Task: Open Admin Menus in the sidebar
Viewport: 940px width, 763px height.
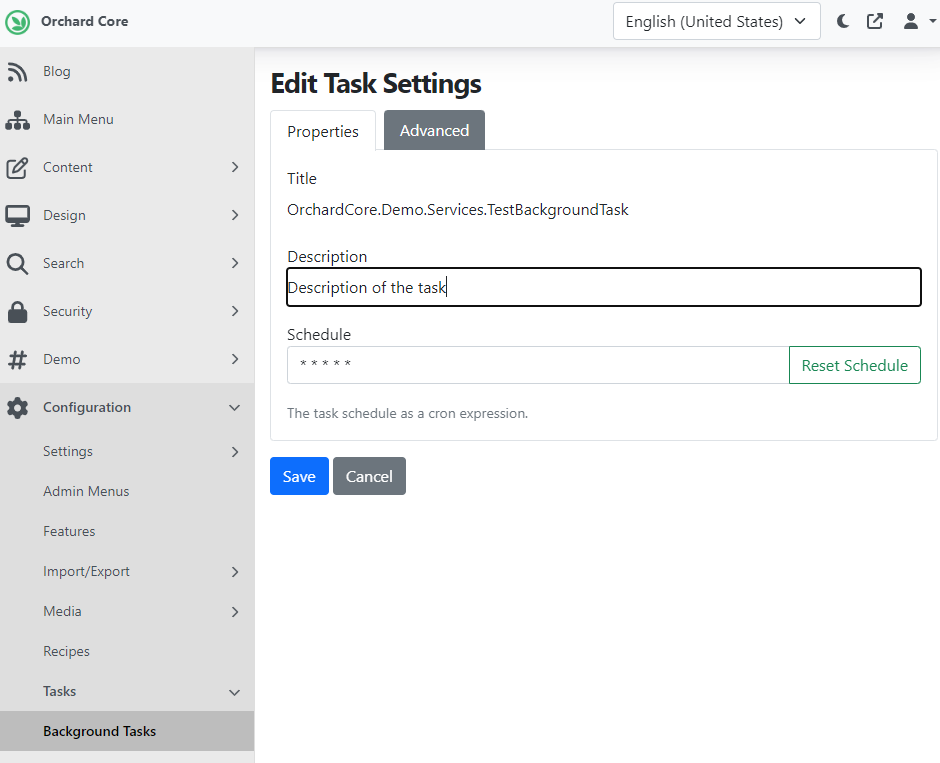Action: pyautogui.click(x=86, y=491)
